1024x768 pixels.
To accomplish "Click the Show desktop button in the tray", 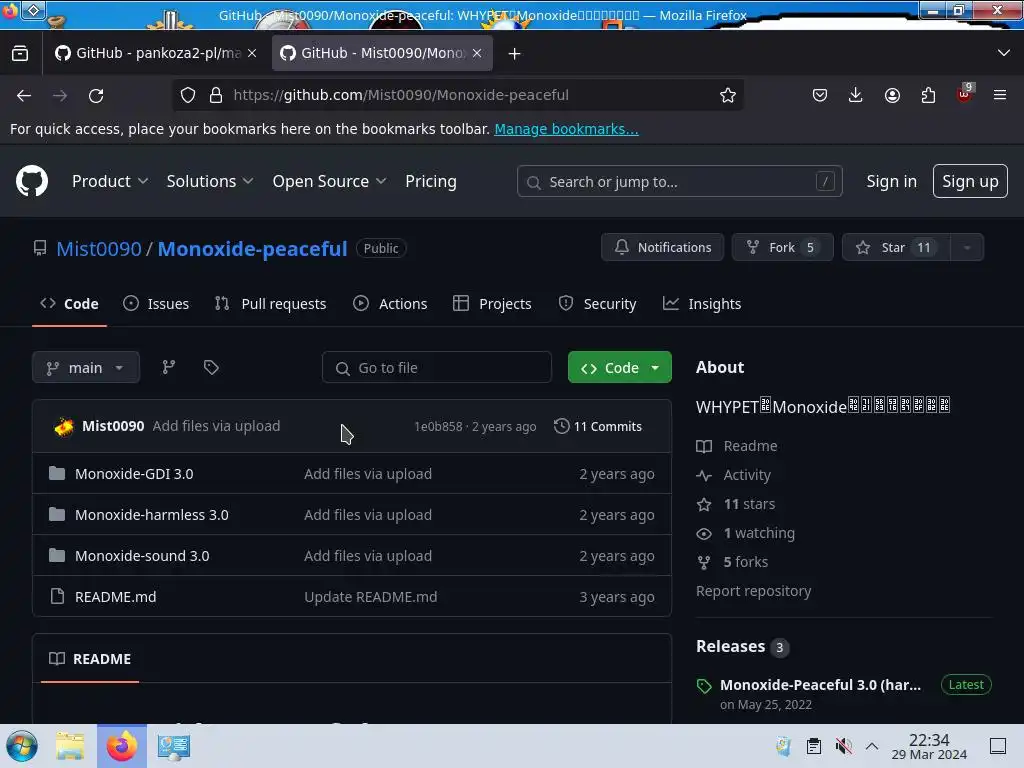I will click(998, 746).
